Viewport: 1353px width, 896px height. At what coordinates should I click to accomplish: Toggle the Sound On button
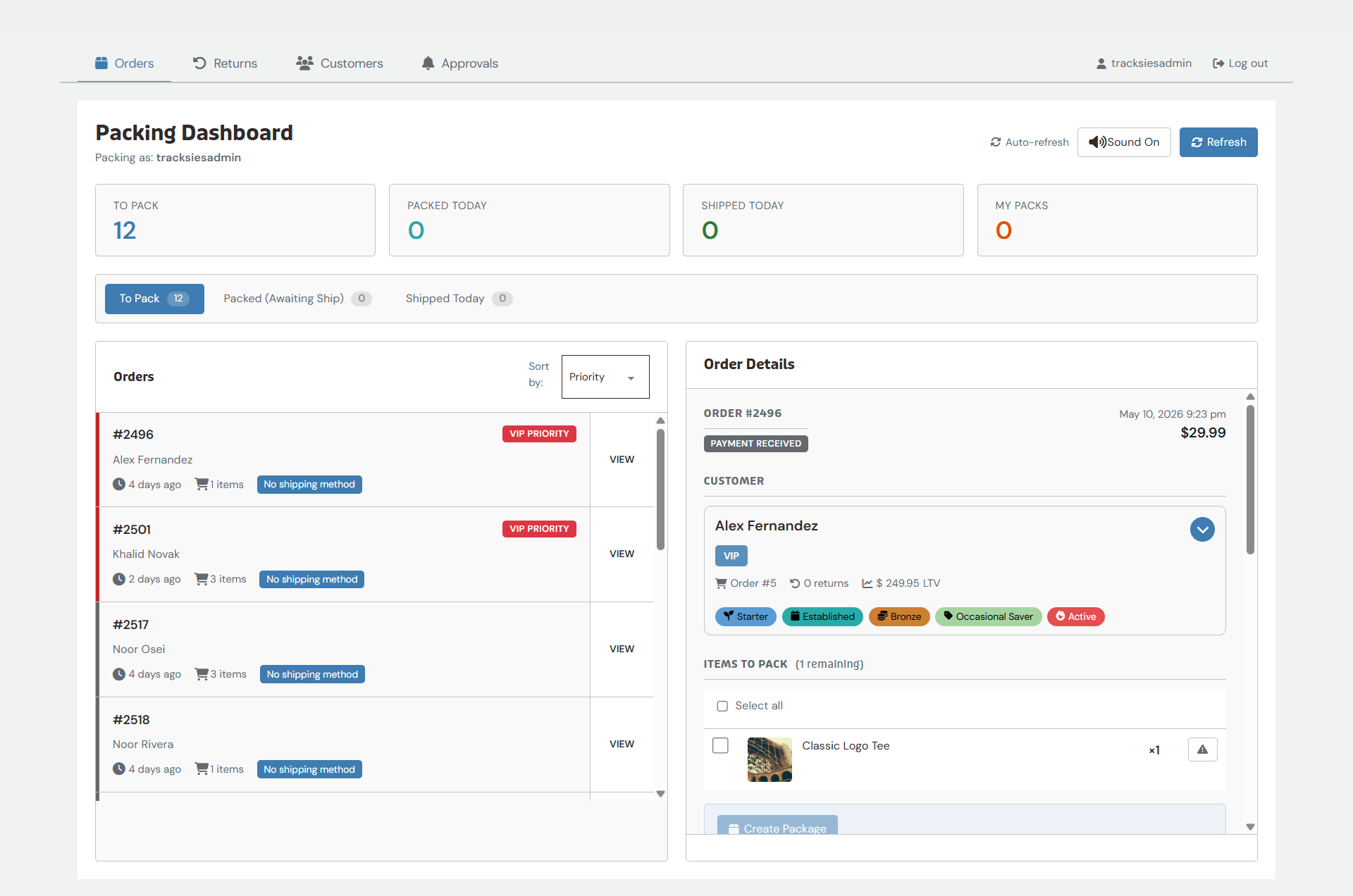click(x=1124, y=142)
